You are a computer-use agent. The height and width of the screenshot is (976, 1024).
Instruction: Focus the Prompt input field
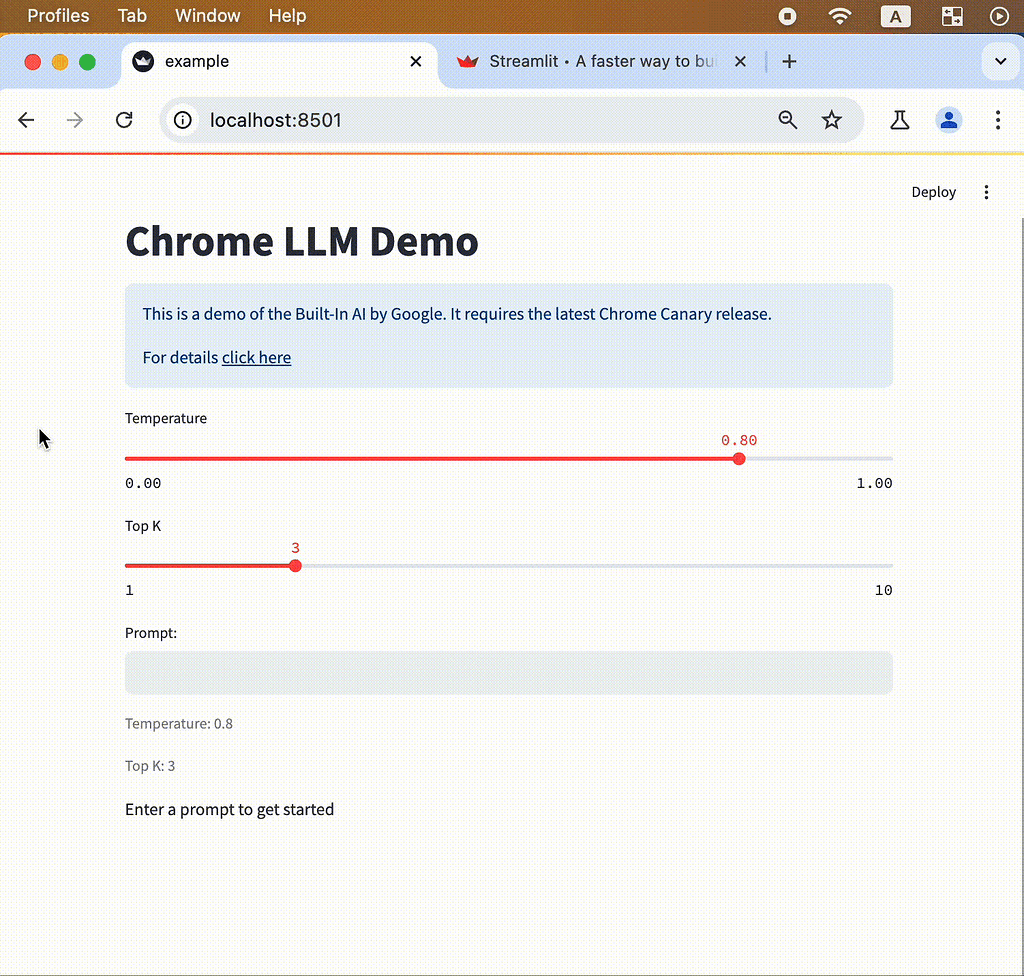click(x=508, y=673)
